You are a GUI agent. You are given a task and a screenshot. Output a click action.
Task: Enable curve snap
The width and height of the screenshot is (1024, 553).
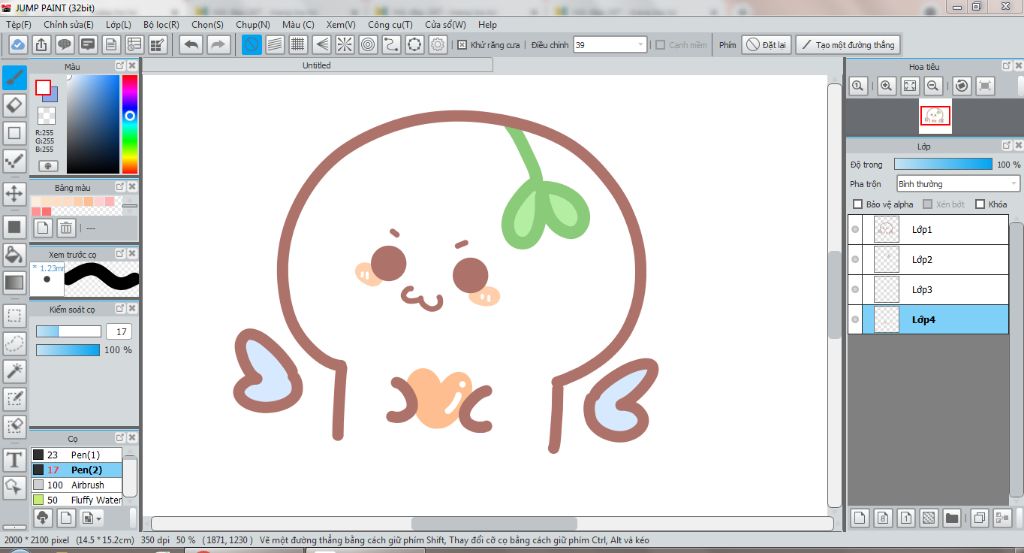coord(391,44)
